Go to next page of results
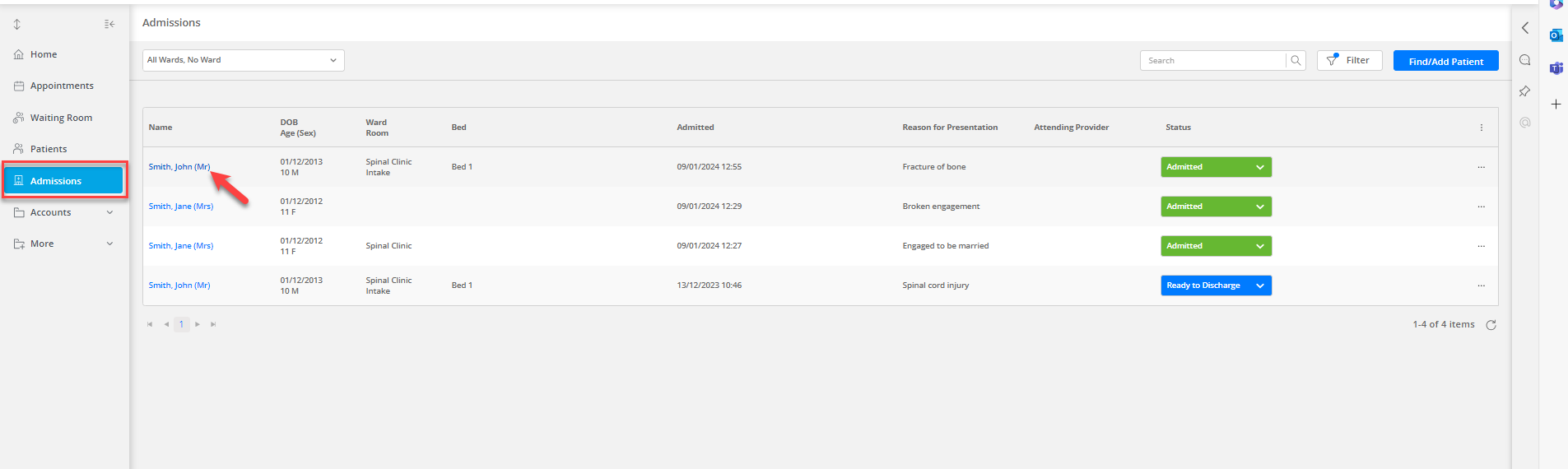 point(198,324)
